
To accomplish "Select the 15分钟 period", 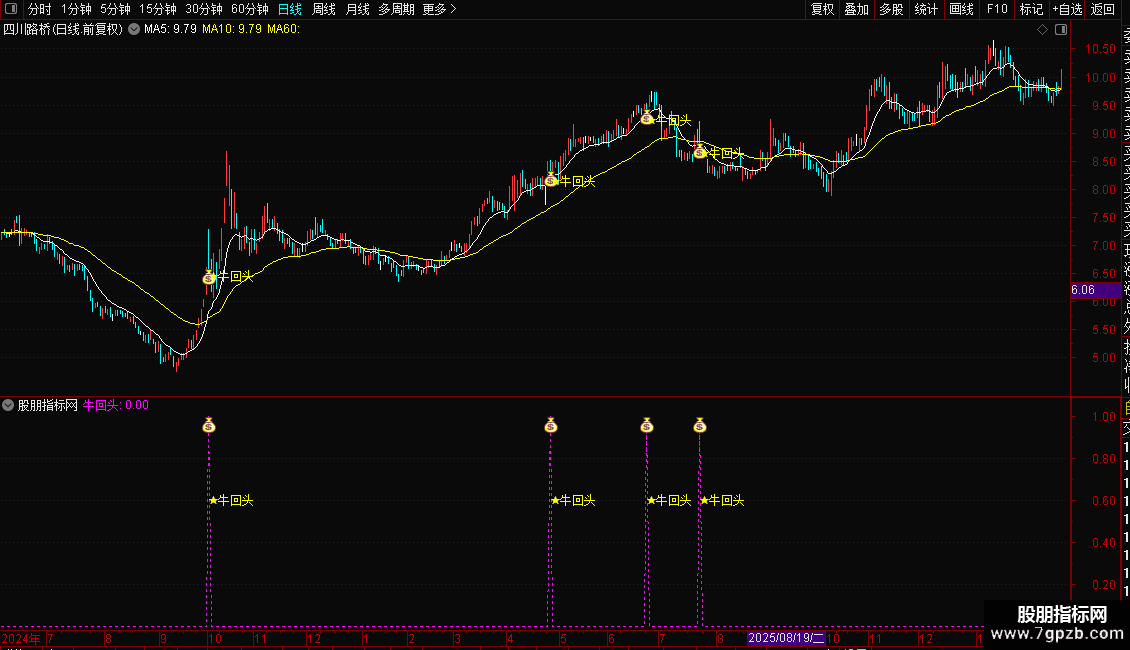I will [x=158, y=9].
